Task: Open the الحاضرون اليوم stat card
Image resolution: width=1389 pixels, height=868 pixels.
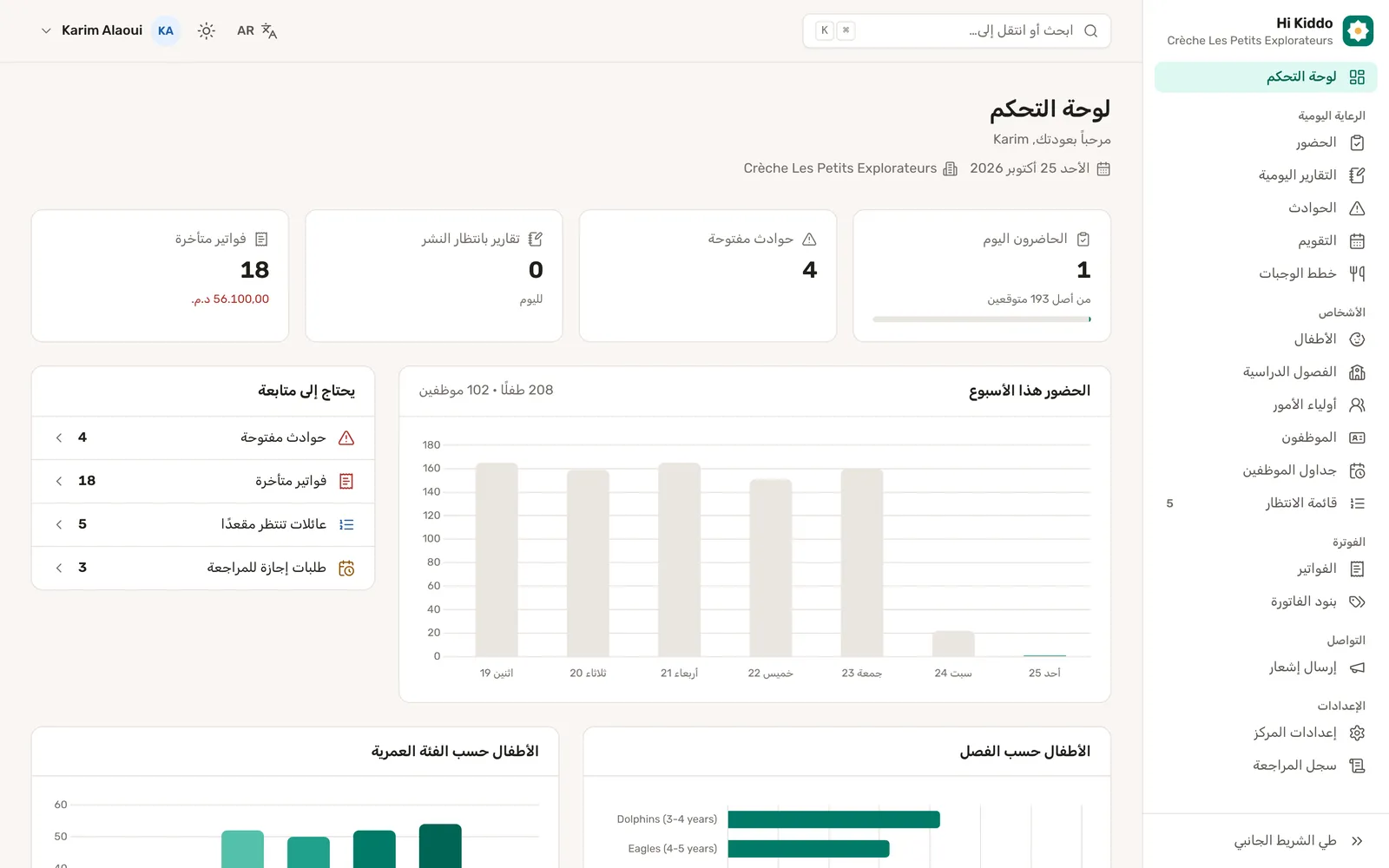Action: [x=982, y=276]
